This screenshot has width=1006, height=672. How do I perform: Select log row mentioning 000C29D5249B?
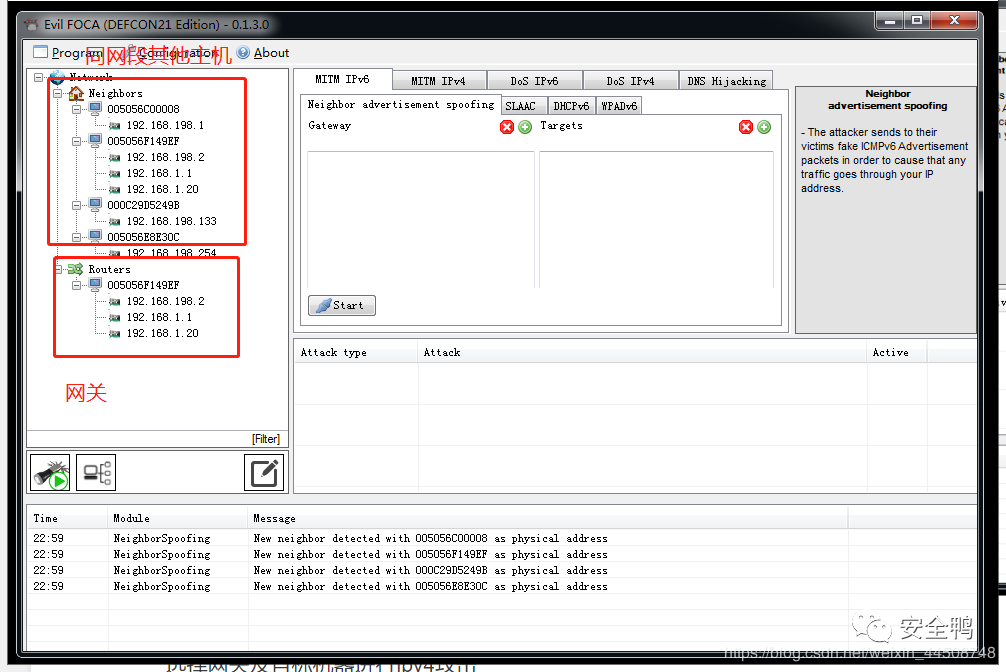click(502, 571)
